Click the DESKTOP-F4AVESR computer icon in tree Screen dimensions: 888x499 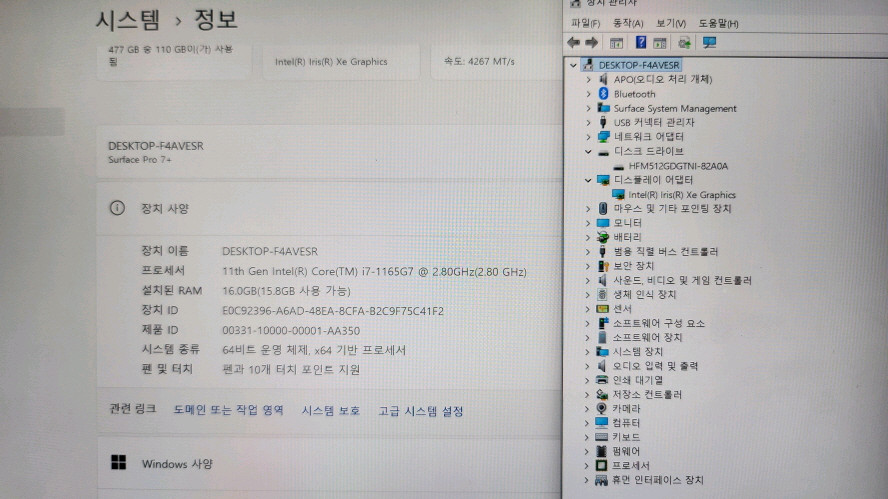tap(589, 65)
